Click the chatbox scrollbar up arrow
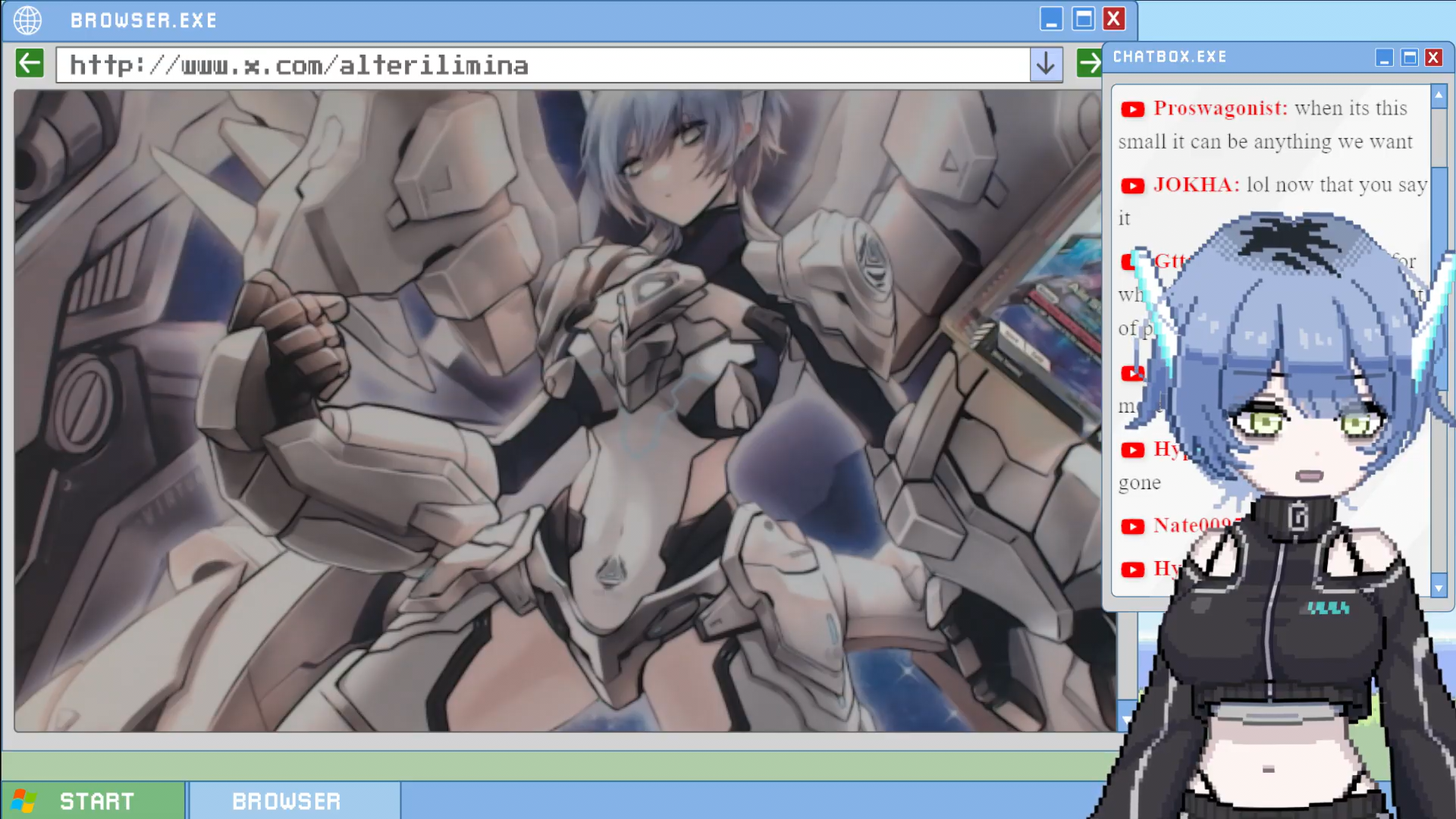1456x819 pixels. click(x=1439, y=96)
